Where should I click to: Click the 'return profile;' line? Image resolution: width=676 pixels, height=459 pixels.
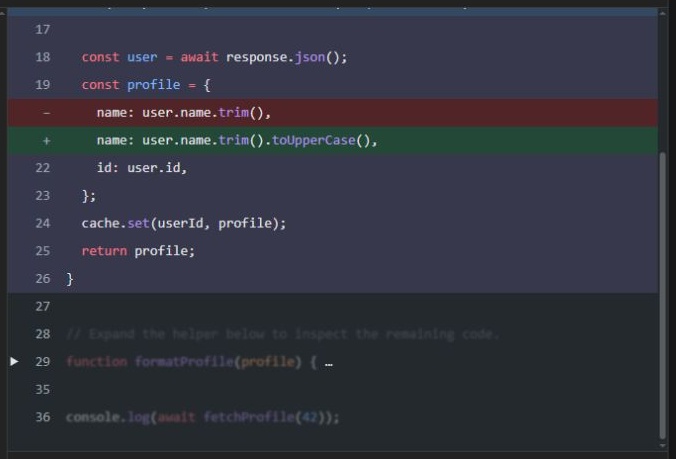[x=138, y=250]
